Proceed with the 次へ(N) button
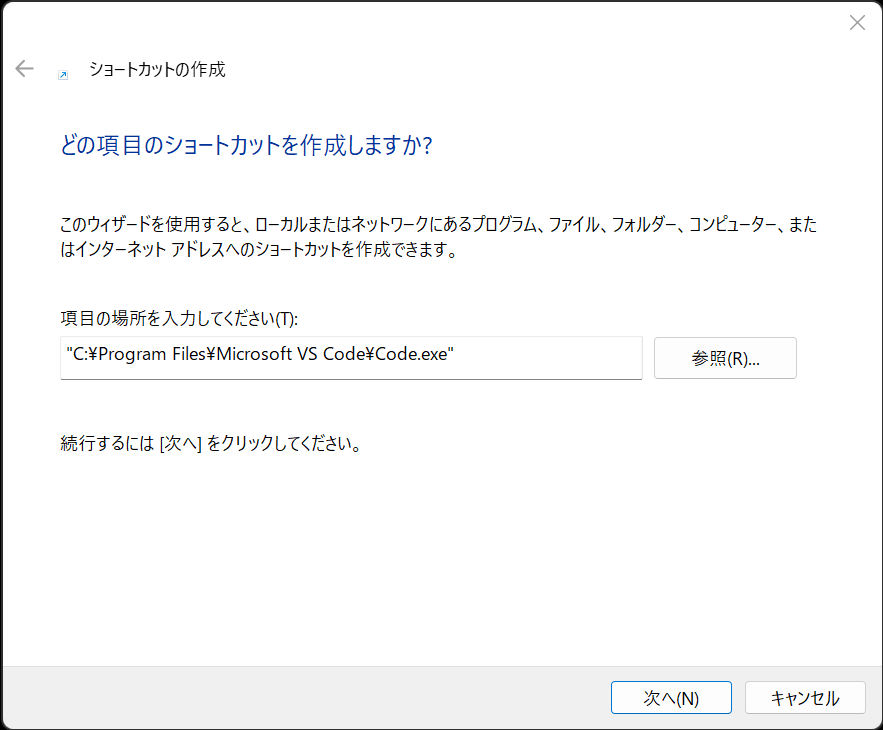Screen dimensions: 883x730 (671, 697)
